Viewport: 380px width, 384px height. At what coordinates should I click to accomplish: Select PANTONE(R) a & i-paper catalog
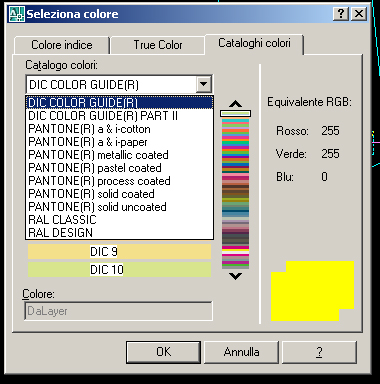pyautogui.click(x=120, y=142)
